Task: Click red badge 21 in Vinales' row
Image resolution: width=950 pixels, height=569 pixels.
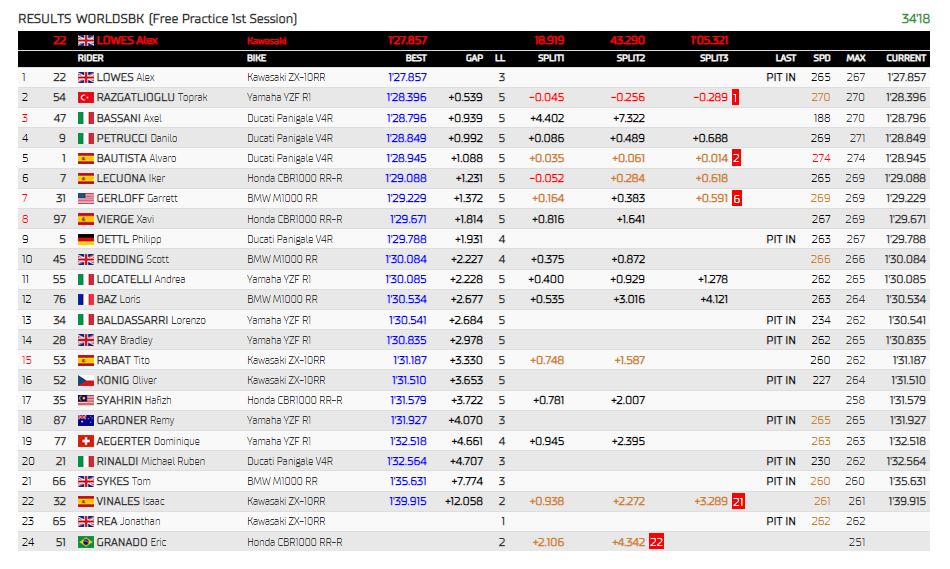Action: coord(737,501)
